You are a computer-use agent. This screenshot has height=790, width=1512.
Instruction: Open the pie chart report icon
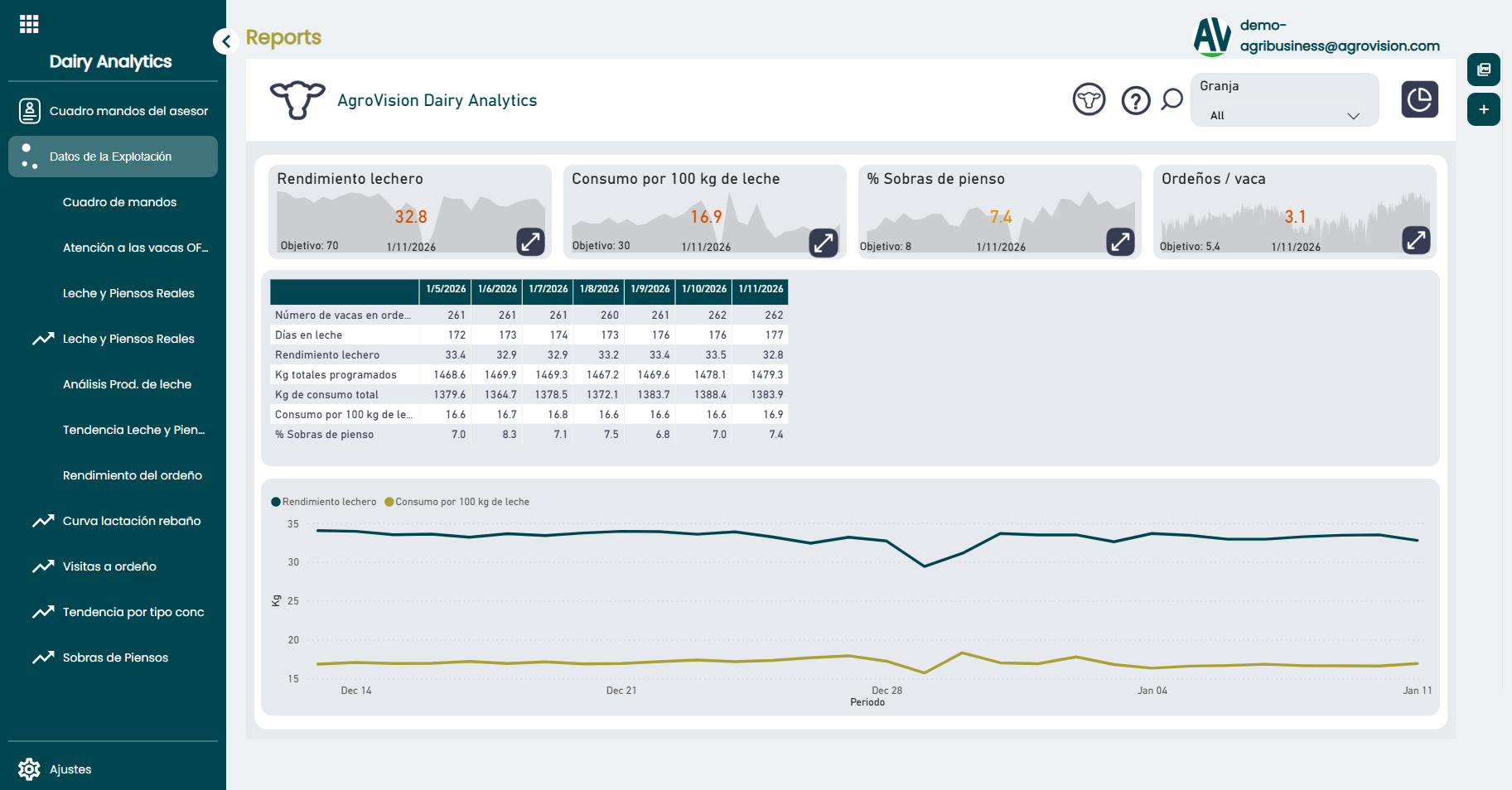point(1419,99)
